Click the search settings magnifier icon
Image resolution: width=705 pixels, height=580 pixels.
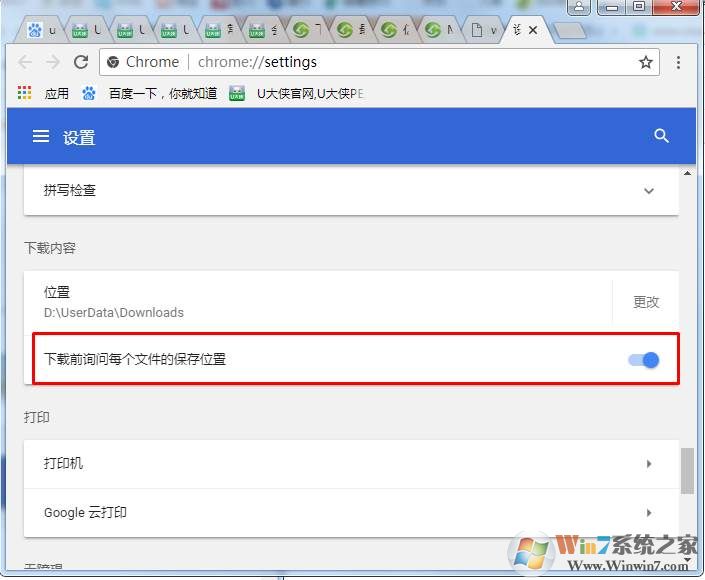[x=661, y=136]
